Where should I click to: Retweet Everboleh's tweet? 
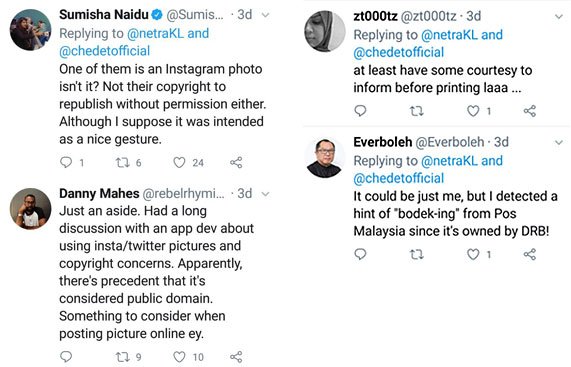coord(417,254)
